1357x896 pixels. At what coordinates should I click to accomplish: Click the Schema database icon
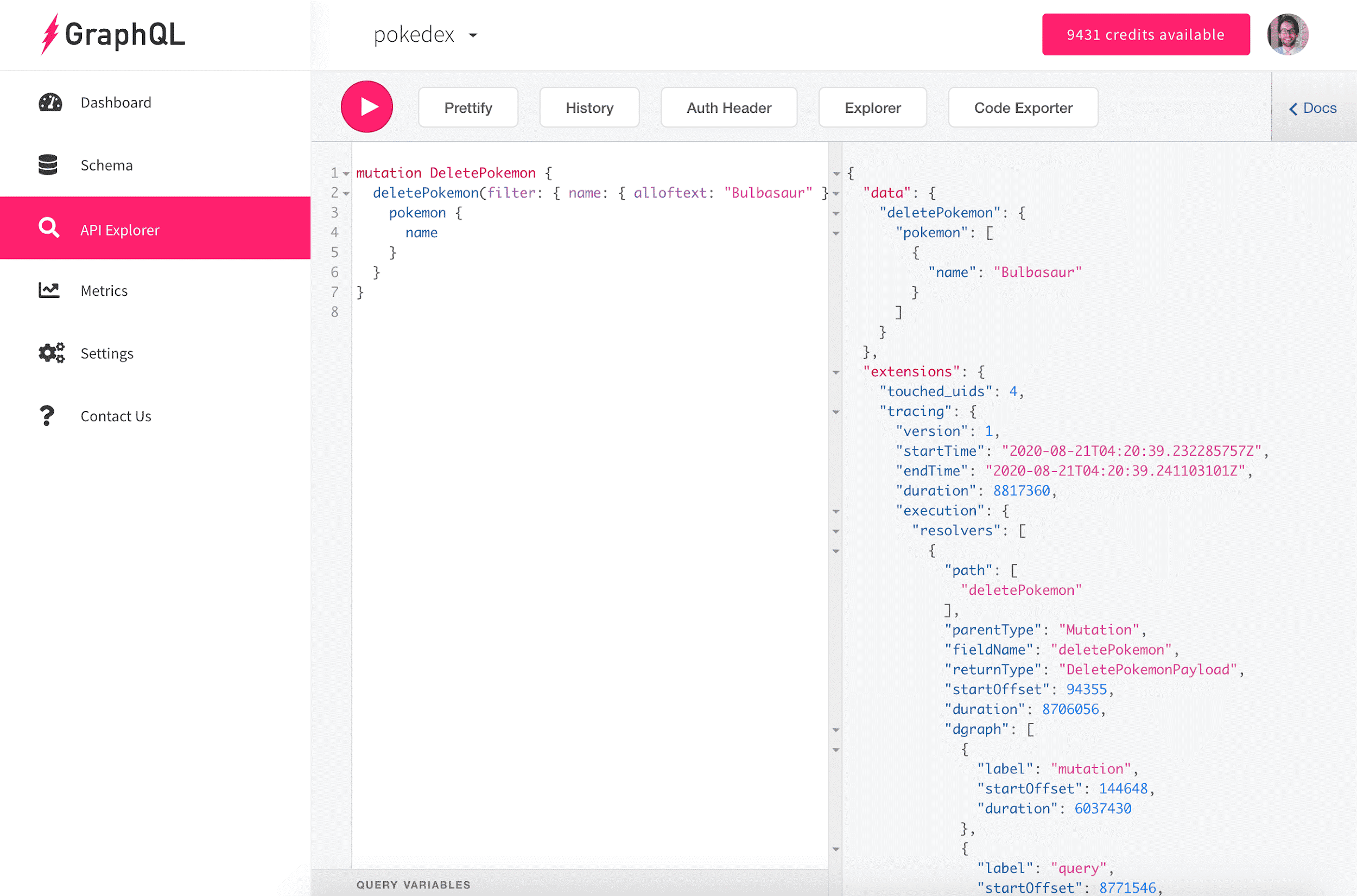(48, 165)
